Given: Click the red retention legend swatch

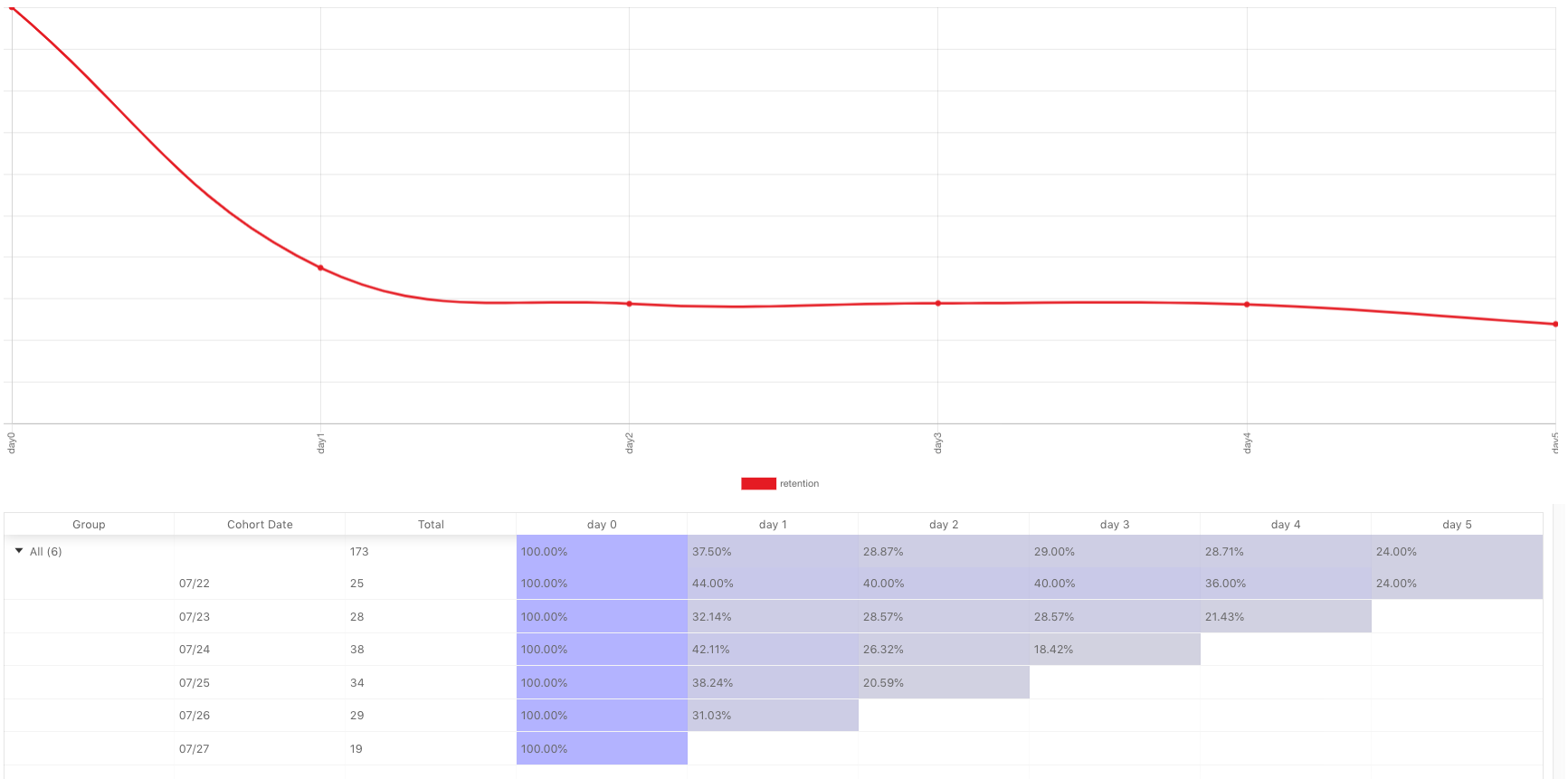Looking at the screenshot, I should click(758, 484).
